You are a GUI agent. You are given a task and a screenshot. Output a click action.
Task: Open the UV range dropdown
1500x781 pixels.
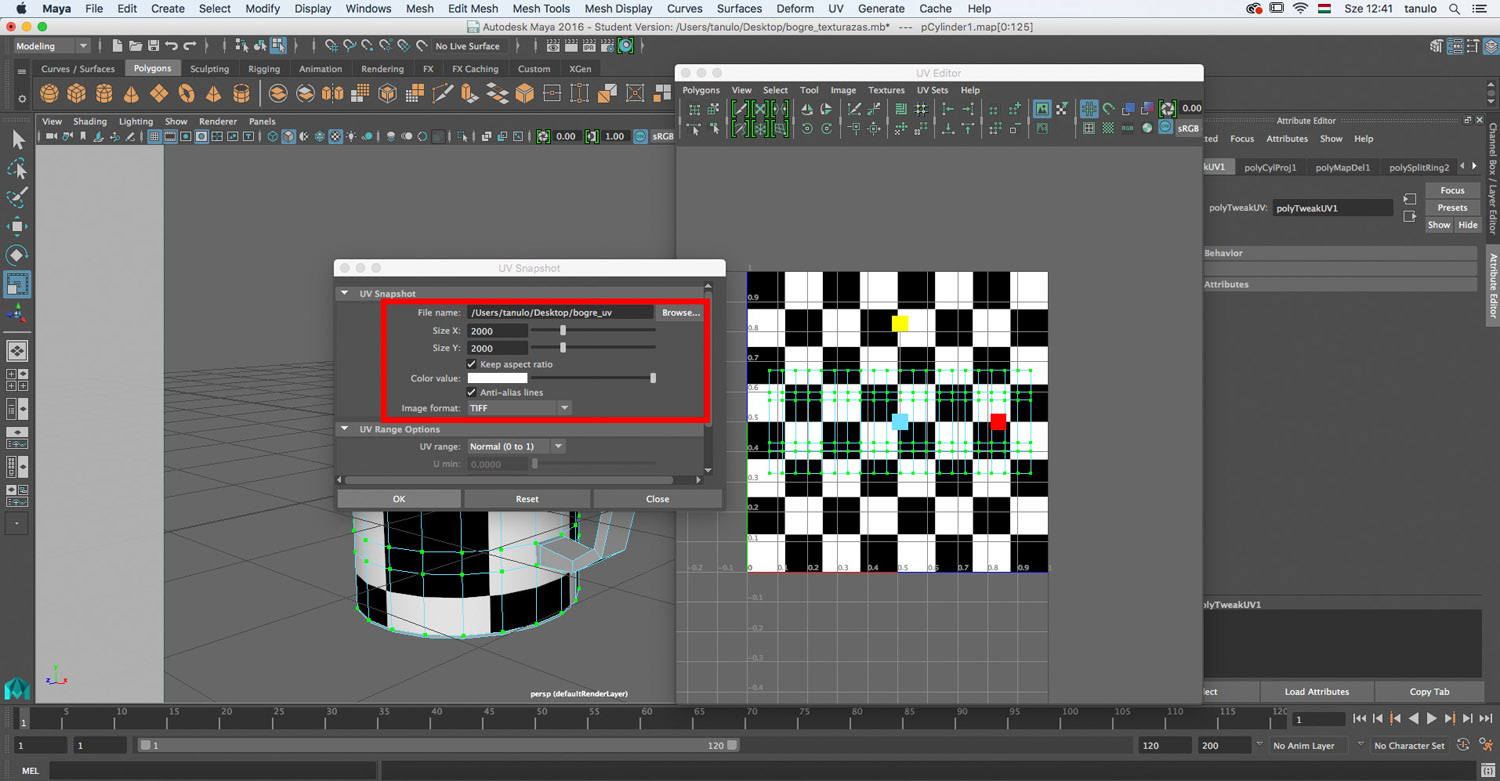pyautogui.click(x=516, y=446)
